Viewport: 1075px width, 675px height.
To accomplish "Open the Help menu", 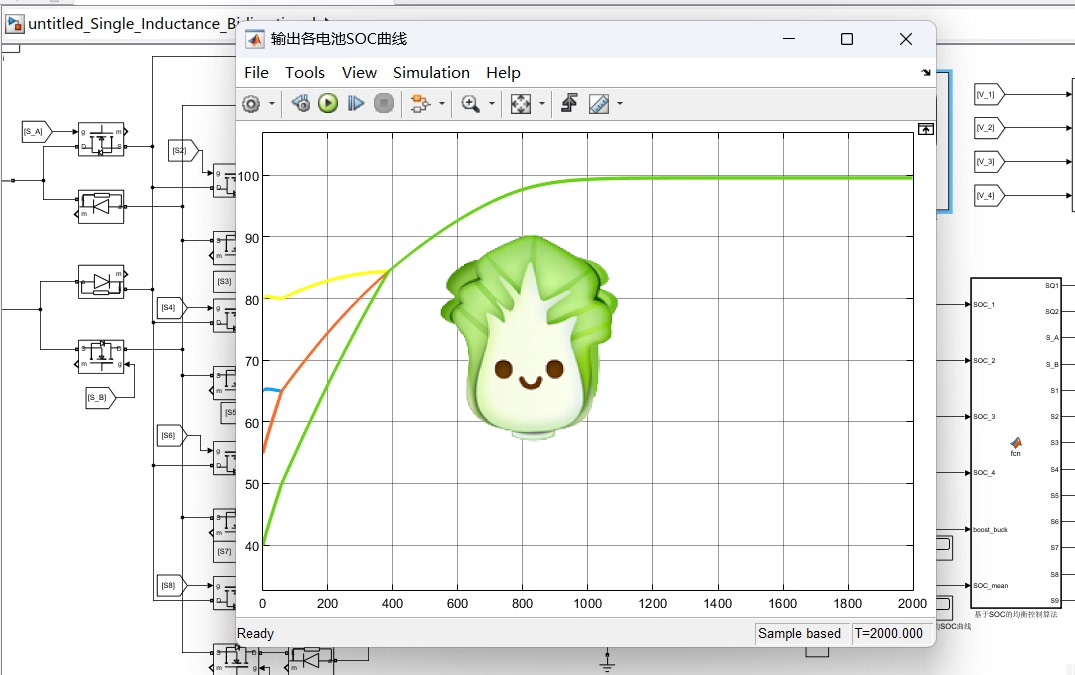I will point(503,73).
